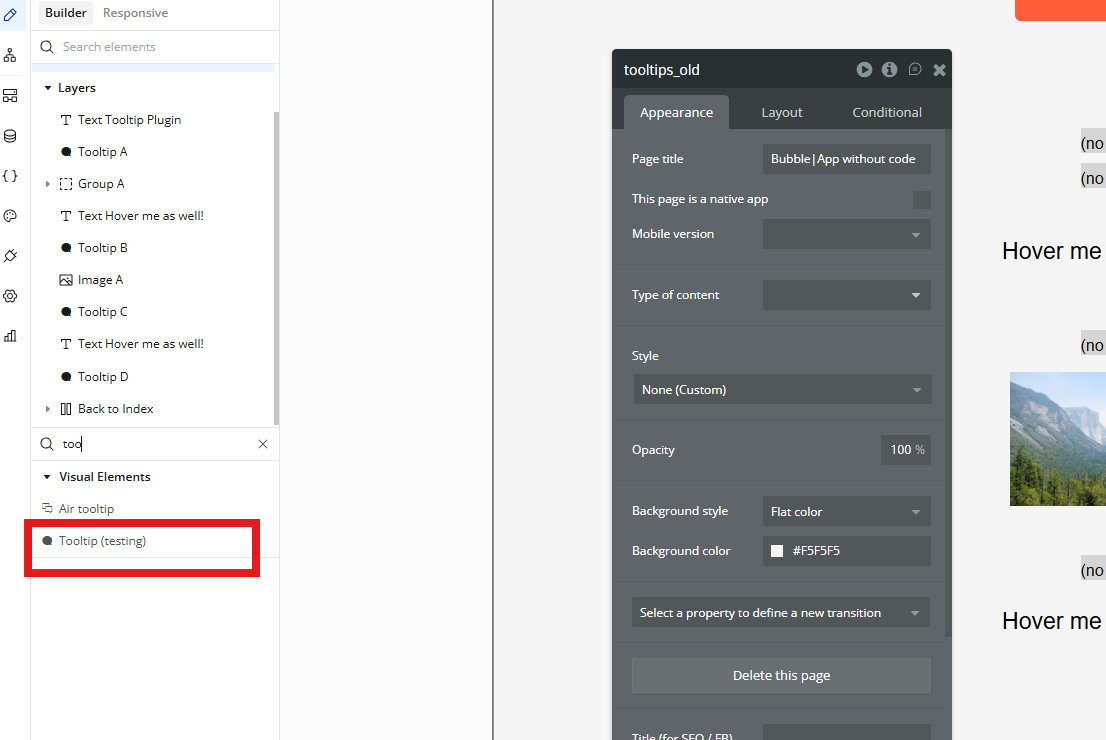Open the Workflow tab icon in sidebar
The height and width of the screenshot is (740, 1106).
[x=10, y=55]
